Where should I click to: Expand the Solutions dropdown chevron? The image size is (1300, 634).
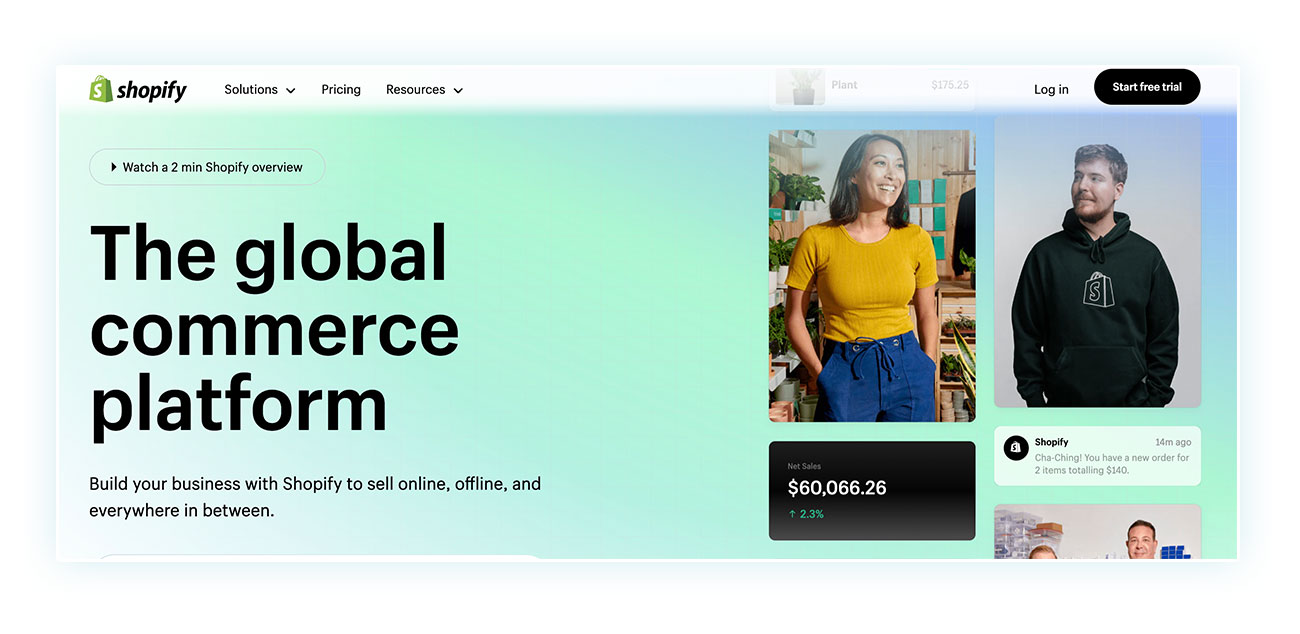[291, 90]
